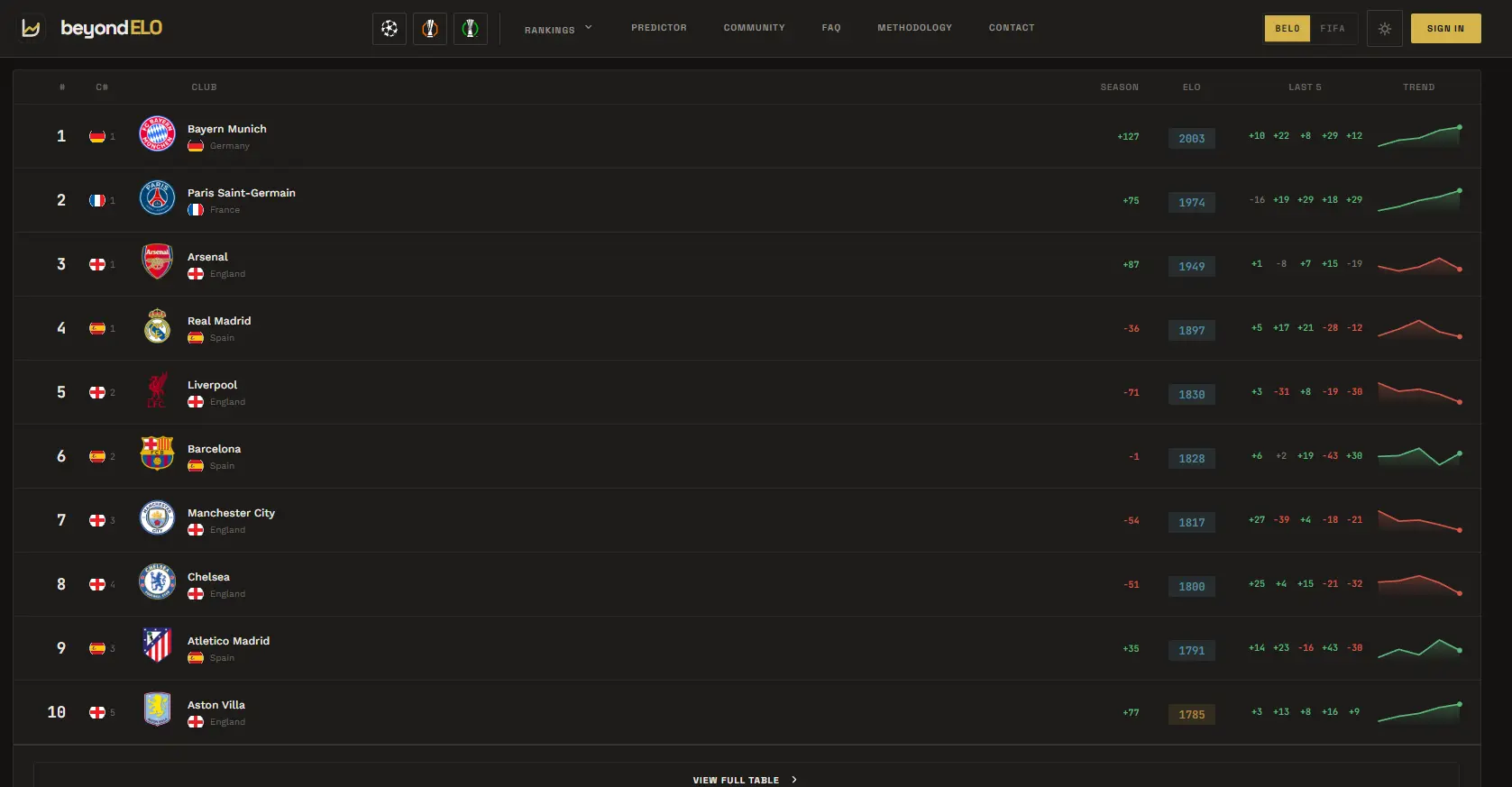Select the Champions League ball icon

[x=389, y=29]
